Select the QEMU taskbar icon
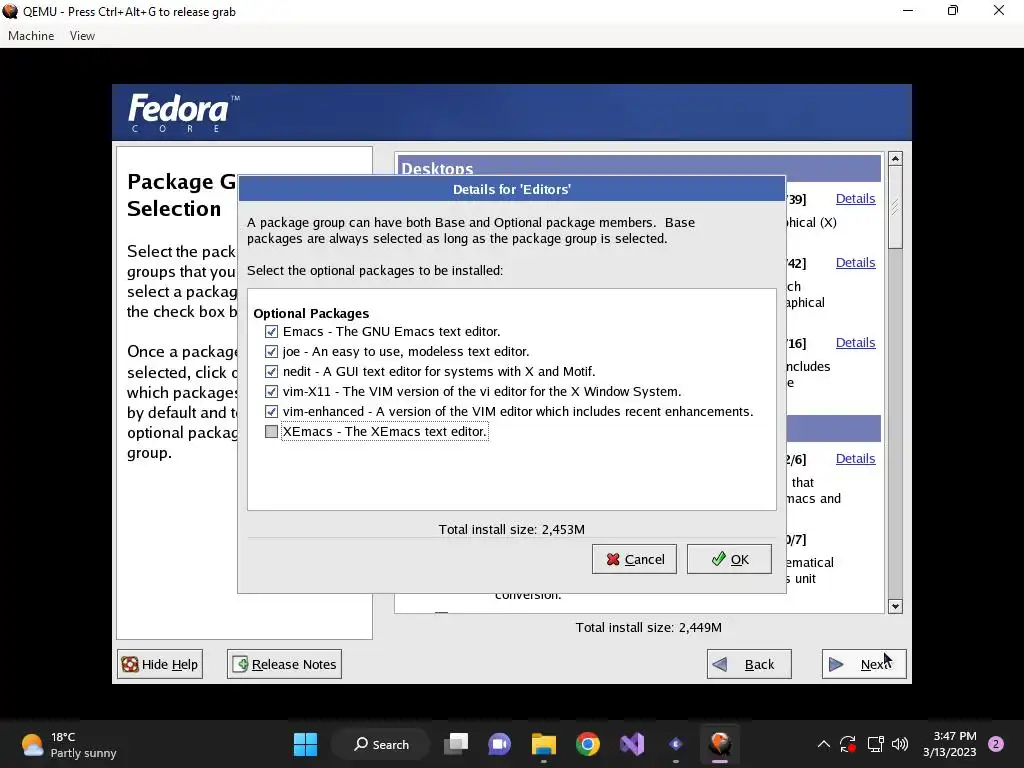The height and width of the screenshot is (768, 1024). tap(720, 744)
